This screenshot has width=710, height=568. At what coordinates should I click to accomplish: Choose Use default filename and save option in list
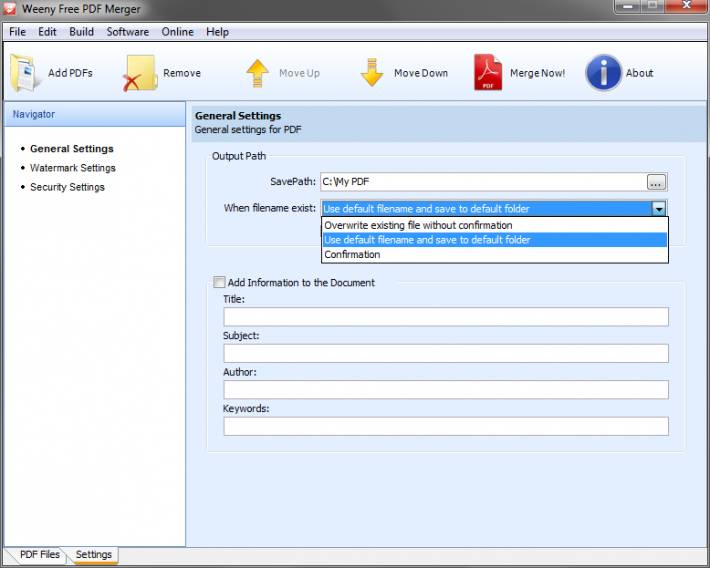(x=494, y=240)
